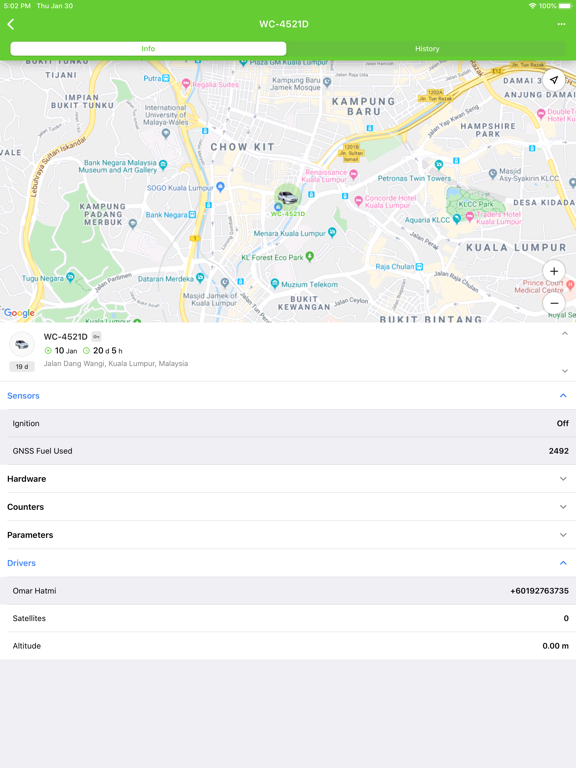This screenshot has height=768, width=576.
Task: Tap the Petronas Twin Towers map pin
Action: point(439,164)
